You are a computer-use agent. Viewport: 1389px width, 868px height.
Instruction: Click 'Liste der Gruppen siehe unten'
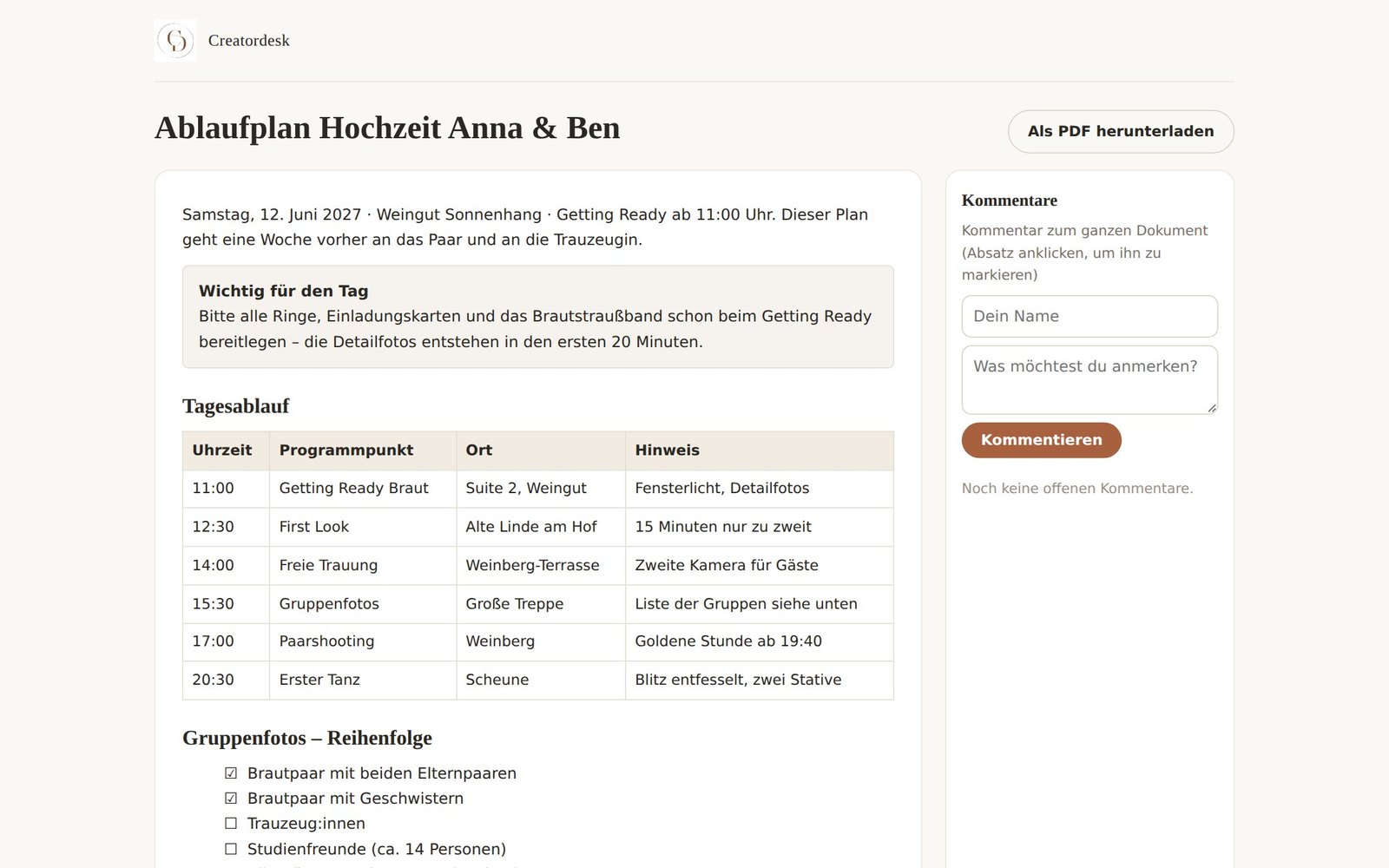tap(759, 604)
